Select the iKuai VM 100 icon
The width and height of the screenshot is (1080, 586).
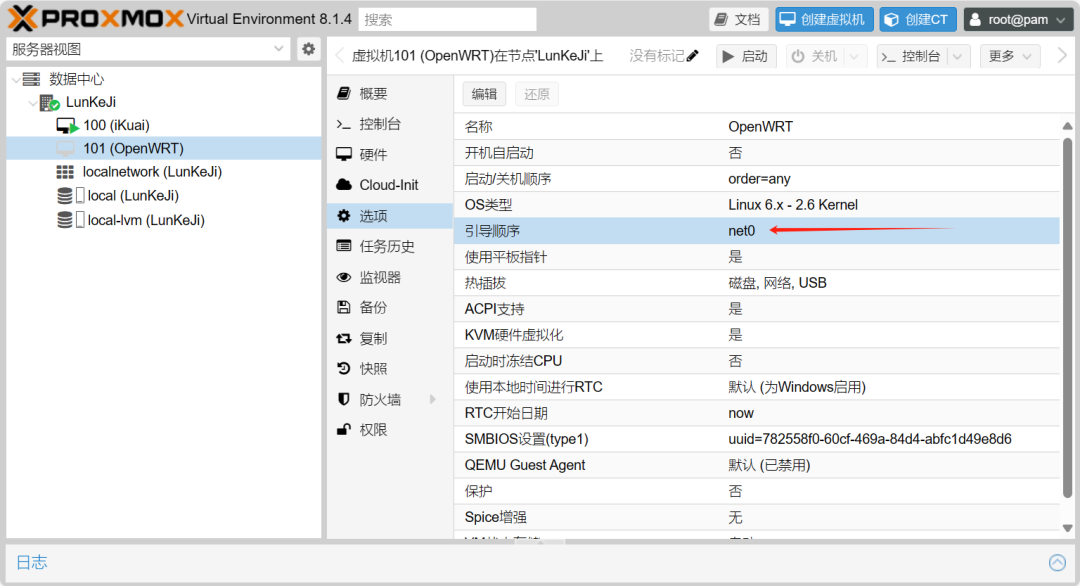click(x=67, y=125)
